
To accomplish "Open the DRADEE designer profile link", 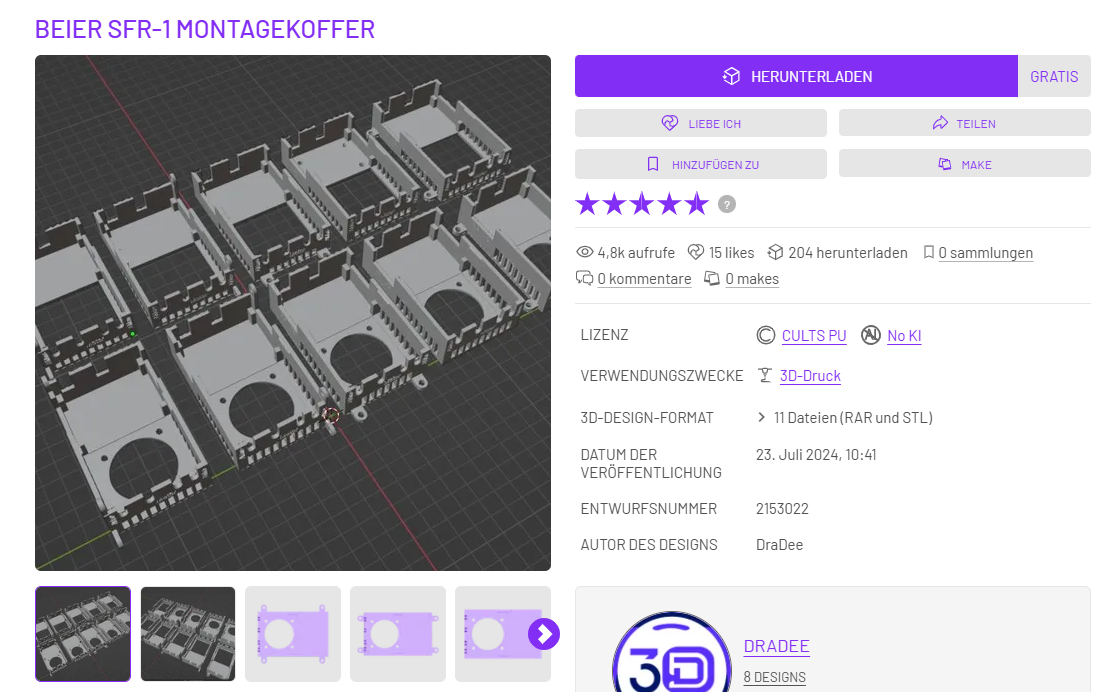I will tap(777, 646).
